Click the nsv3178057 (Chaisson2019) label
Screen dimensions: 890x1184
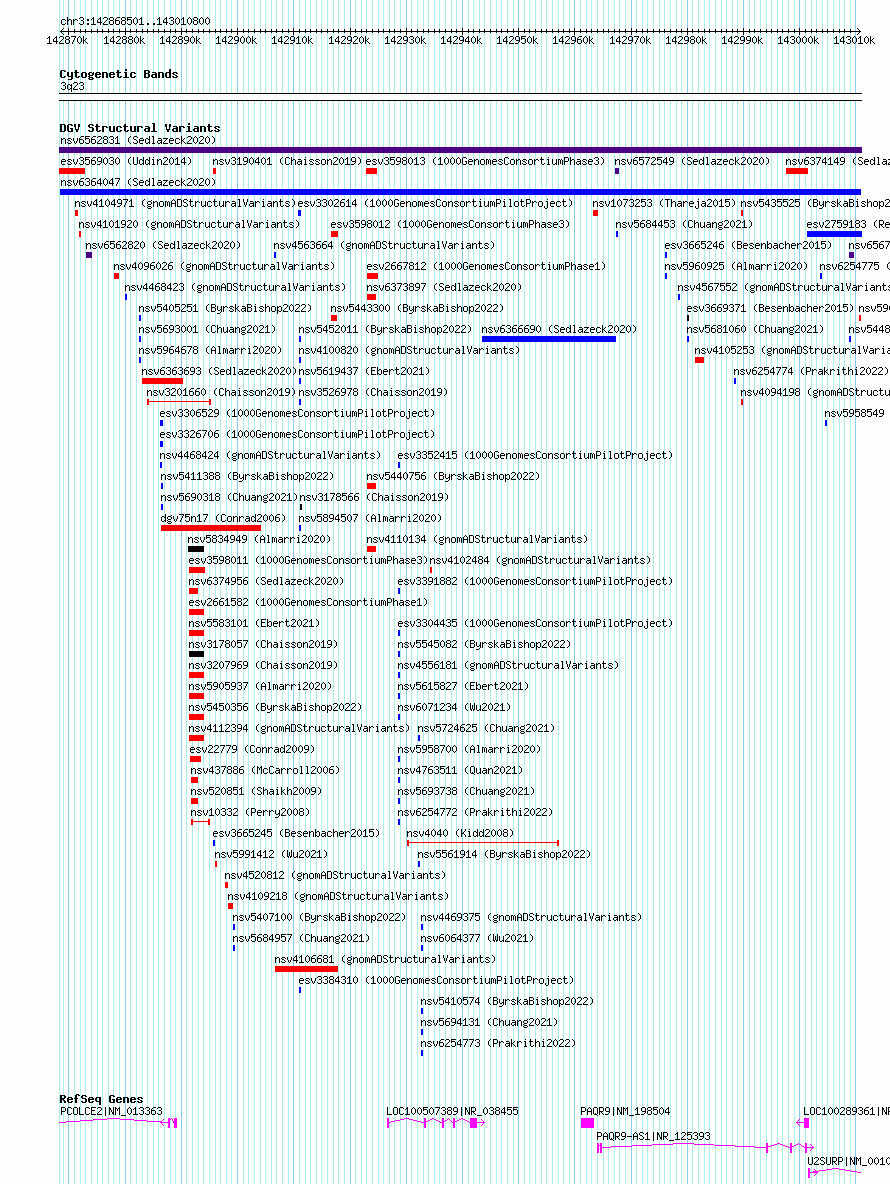[x=263, y=644]
